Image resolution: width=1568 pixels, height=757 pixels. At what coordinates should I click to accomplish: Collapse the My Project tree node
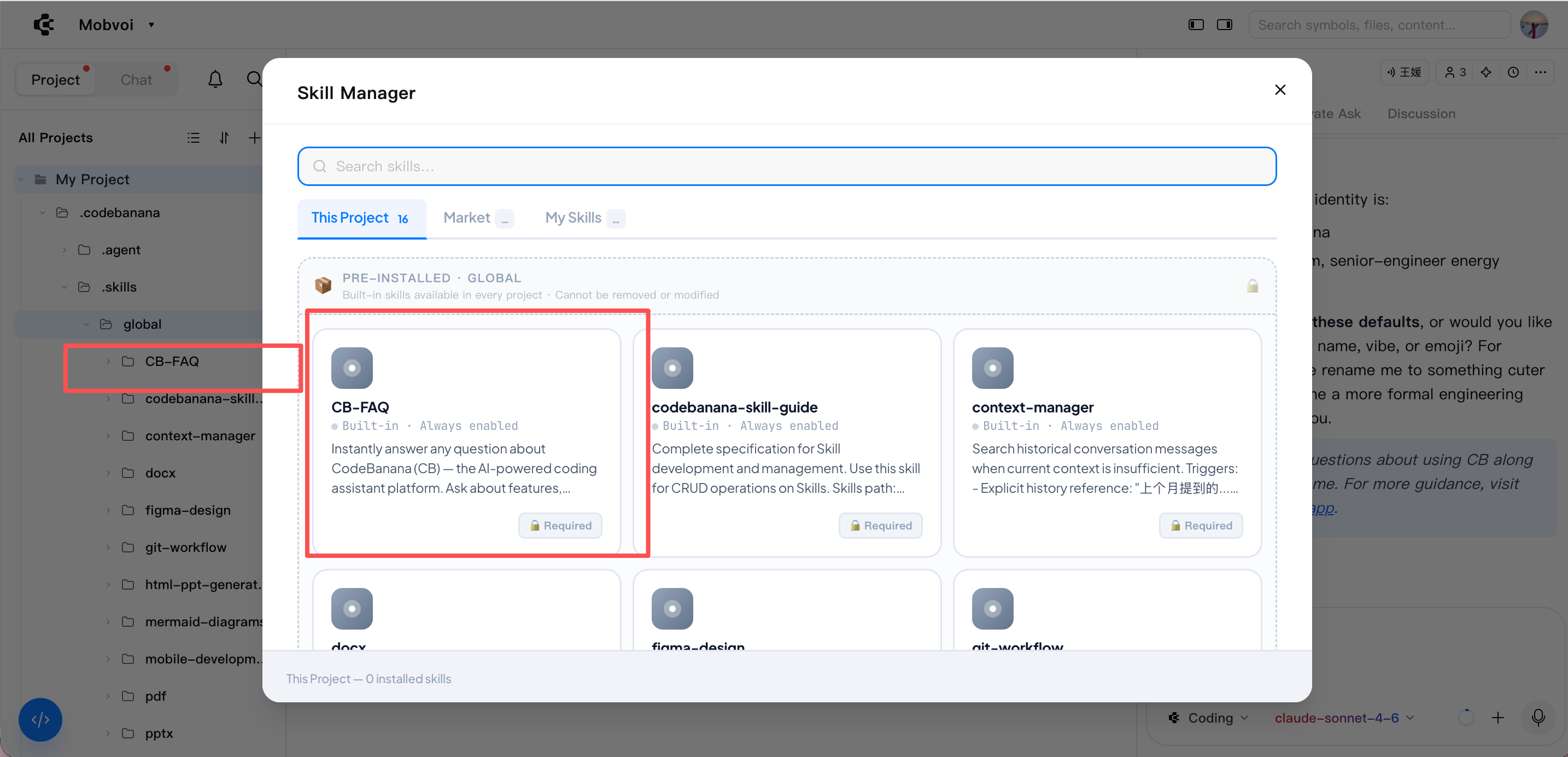coord(21,179)
